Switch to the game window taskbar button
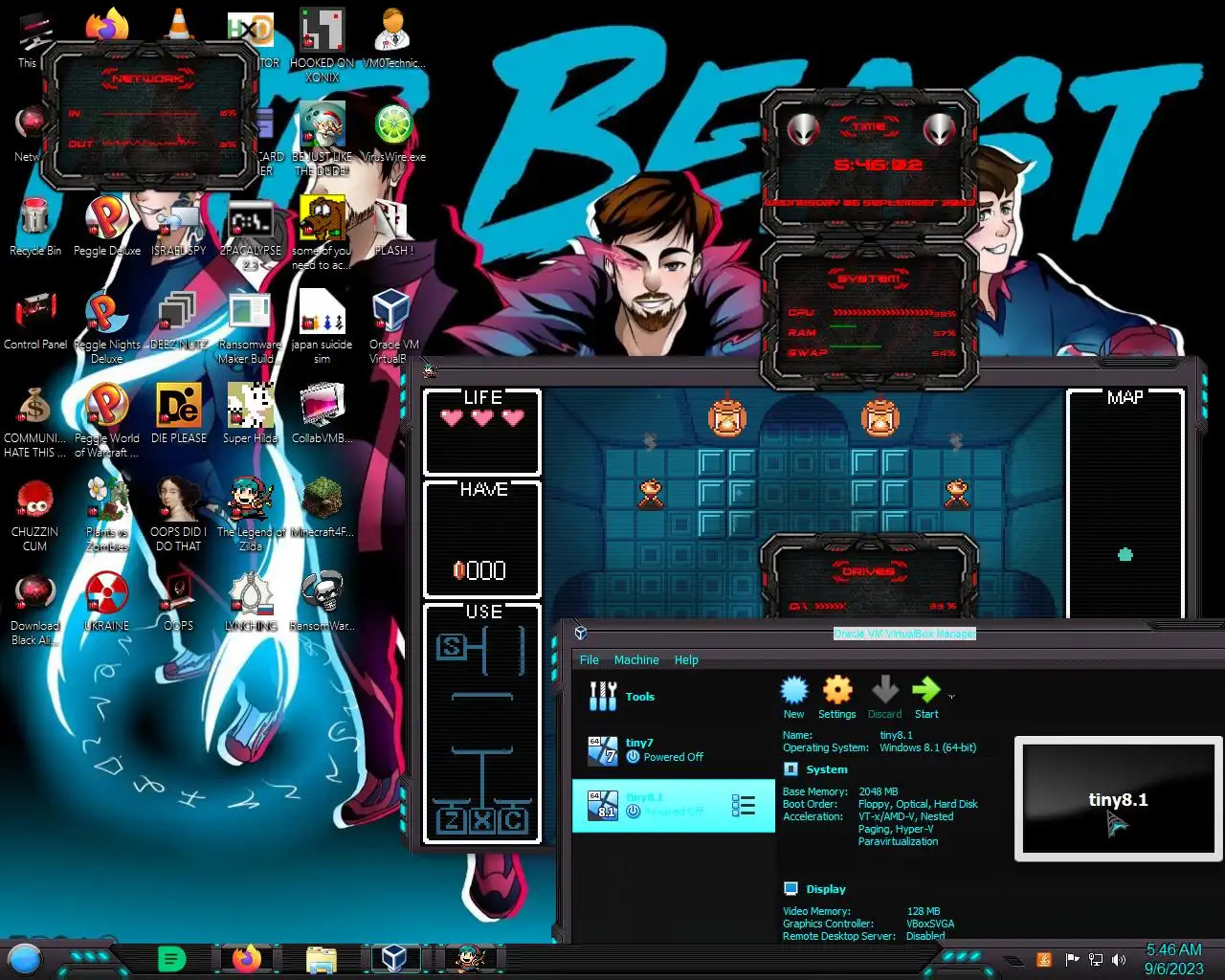 469,958
